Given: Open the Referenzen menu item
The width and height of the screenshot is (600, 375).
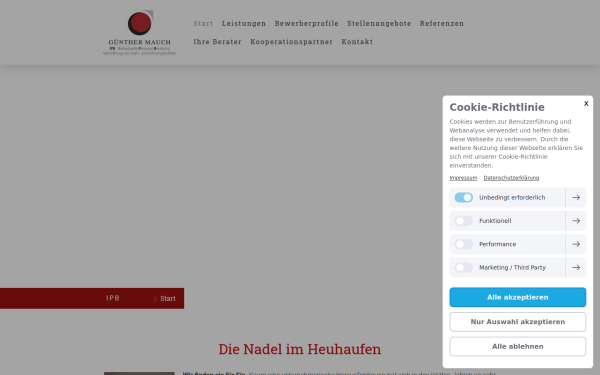Looking at the screenshot, I should click(x=442, y=23).
